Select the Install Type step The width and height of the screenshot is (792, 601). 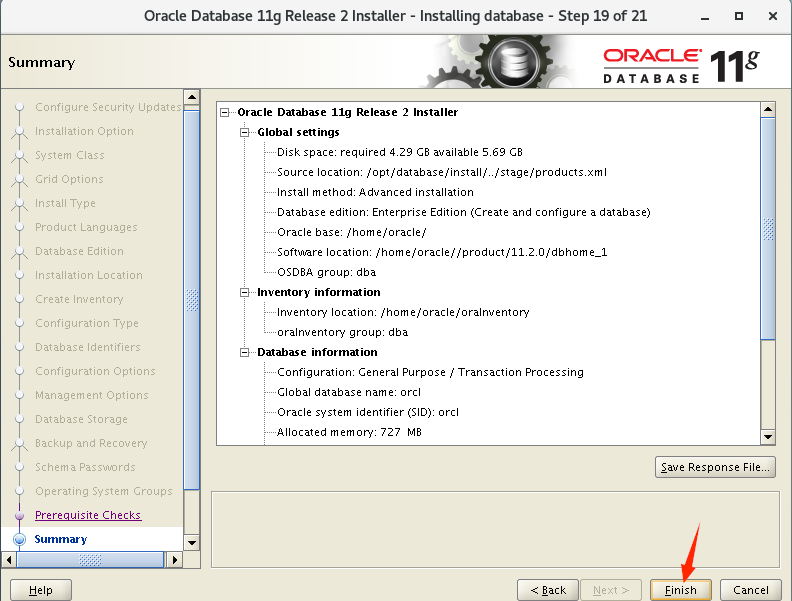[x=65, y=203]
